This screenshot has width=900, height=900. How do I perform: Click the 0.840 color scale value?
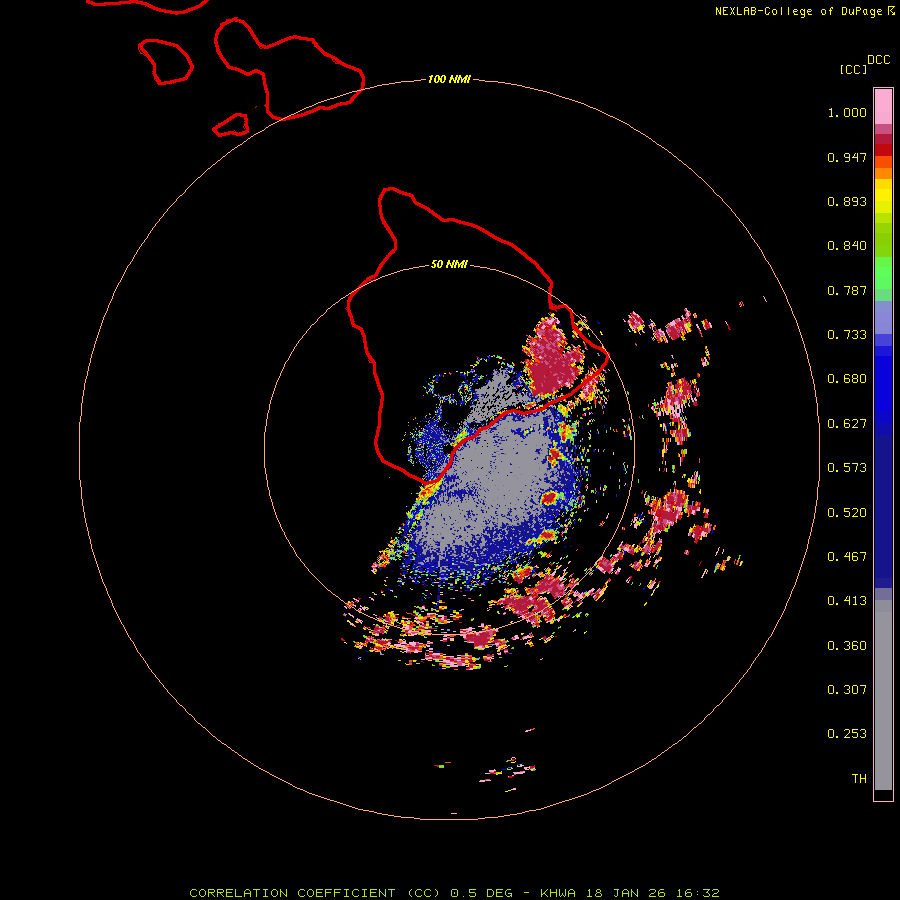pyautogui.click(x=847, y=246)
